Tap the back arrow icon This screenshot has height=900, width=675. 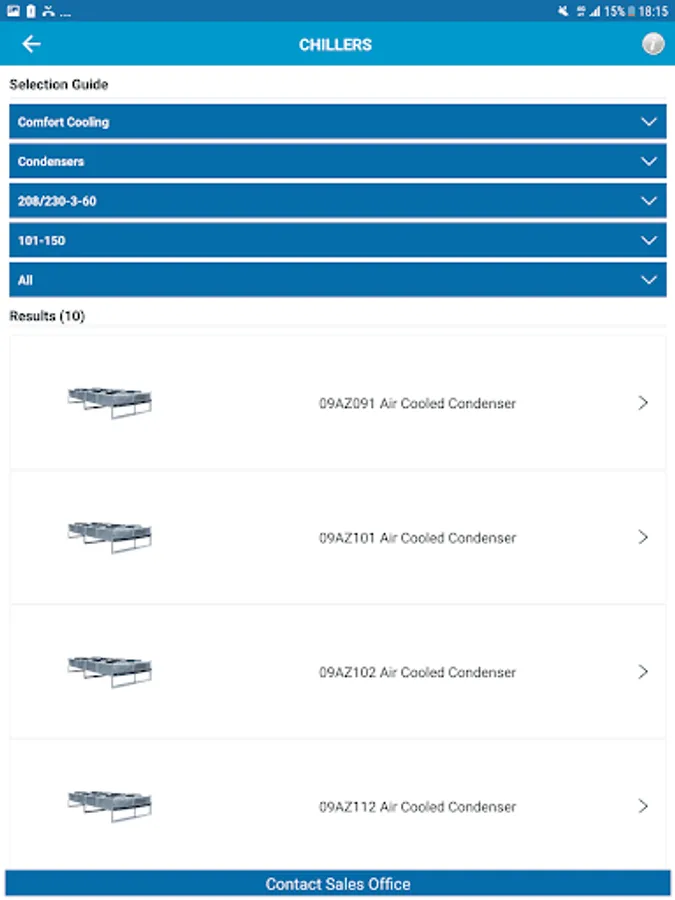[x=32, y=44]
